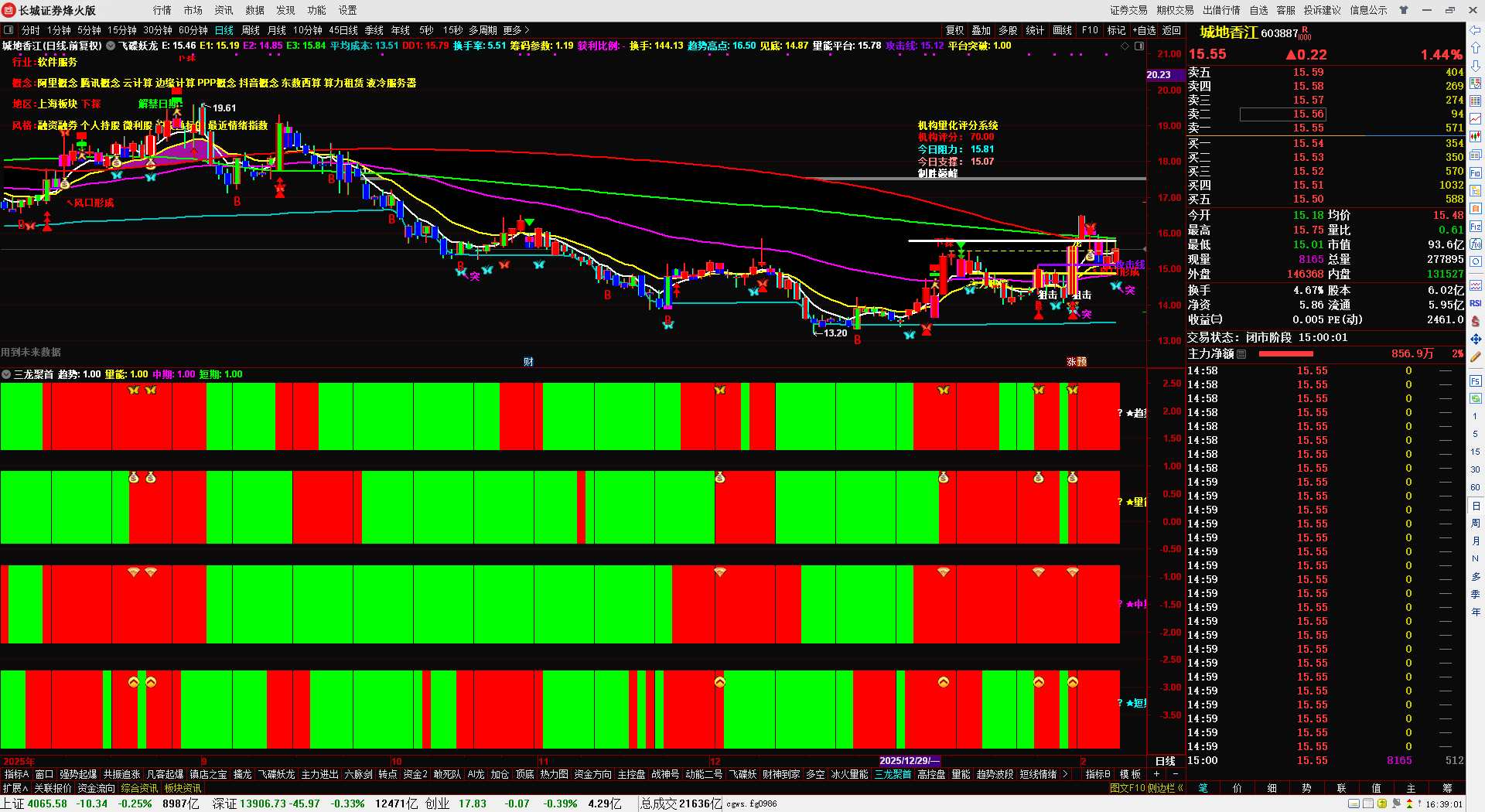This screenshot has width=1485, height=812.
Task: Open the 行情 menu
Action: (162, 10)
